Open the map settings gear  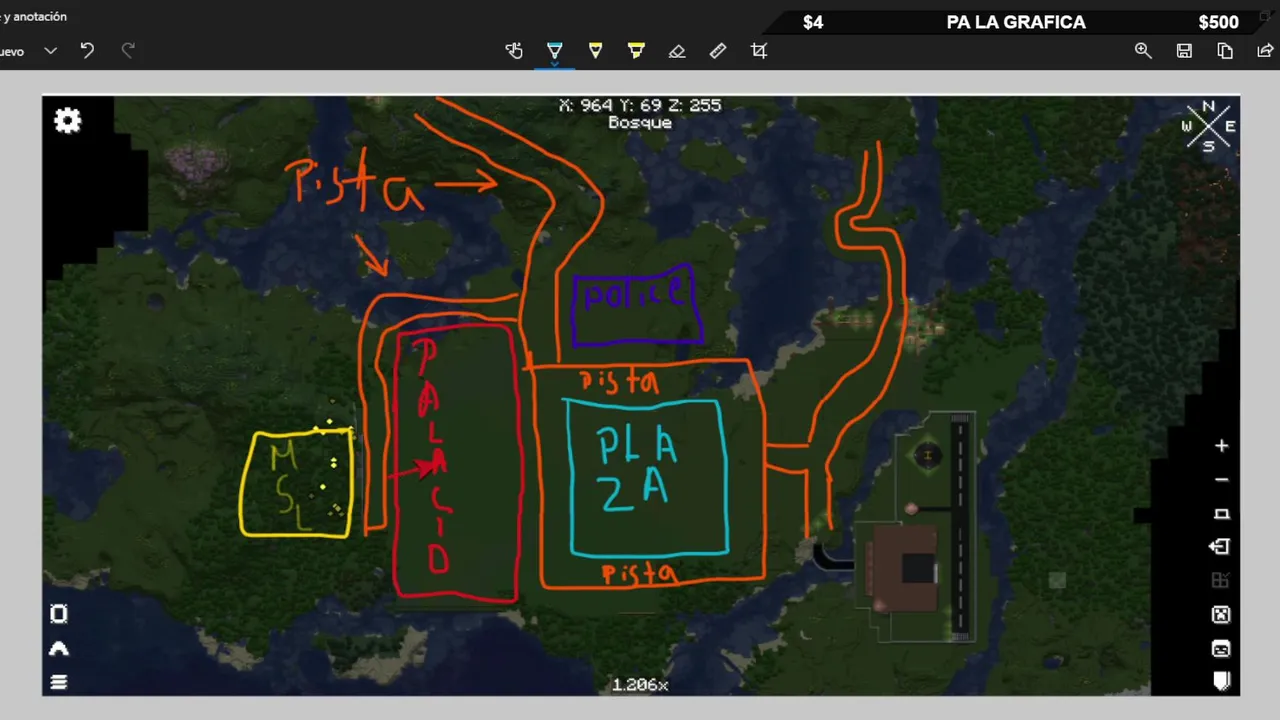click(68, 121)
